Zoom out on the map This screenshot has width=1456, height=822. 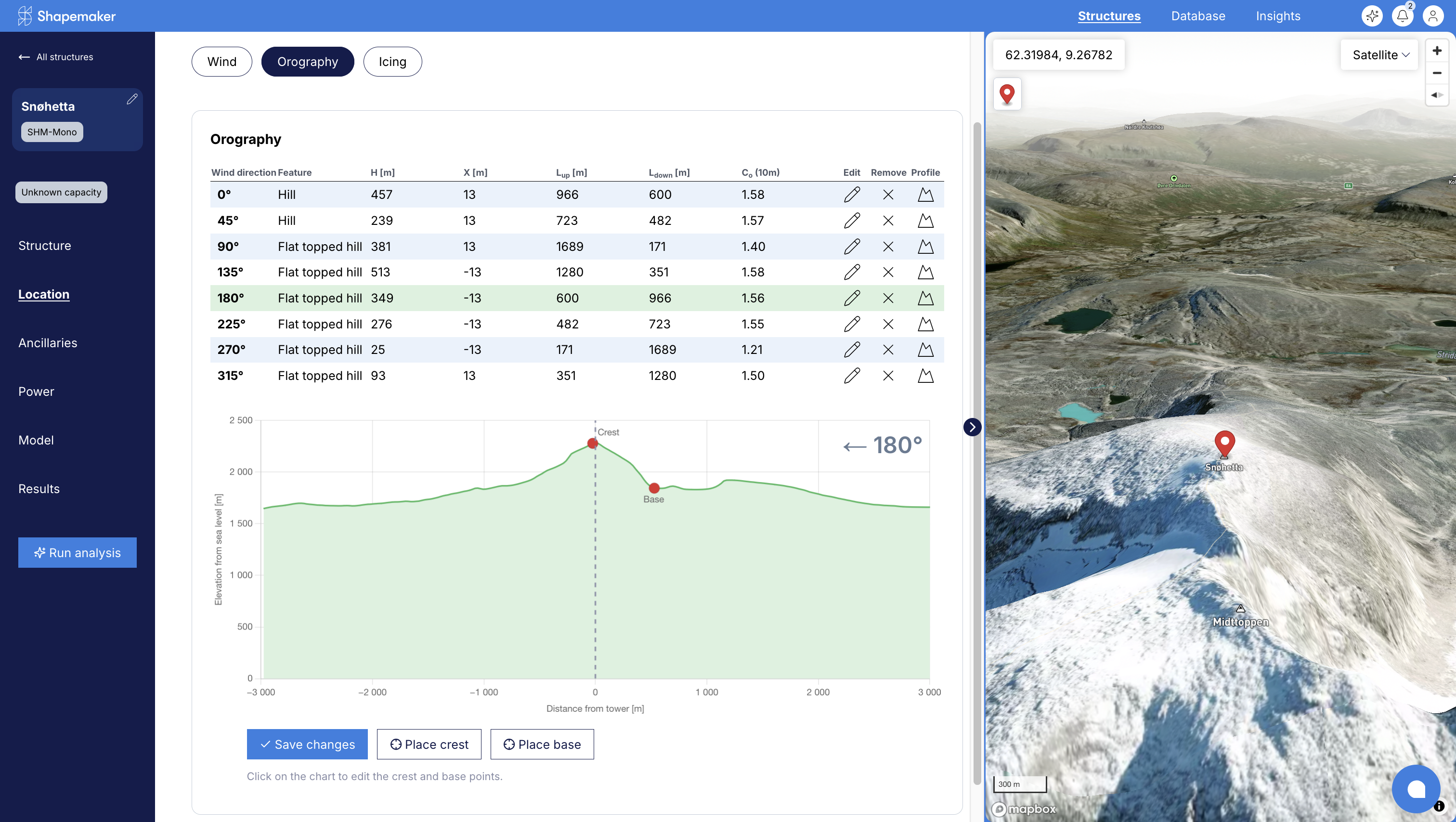[1437, 73]
